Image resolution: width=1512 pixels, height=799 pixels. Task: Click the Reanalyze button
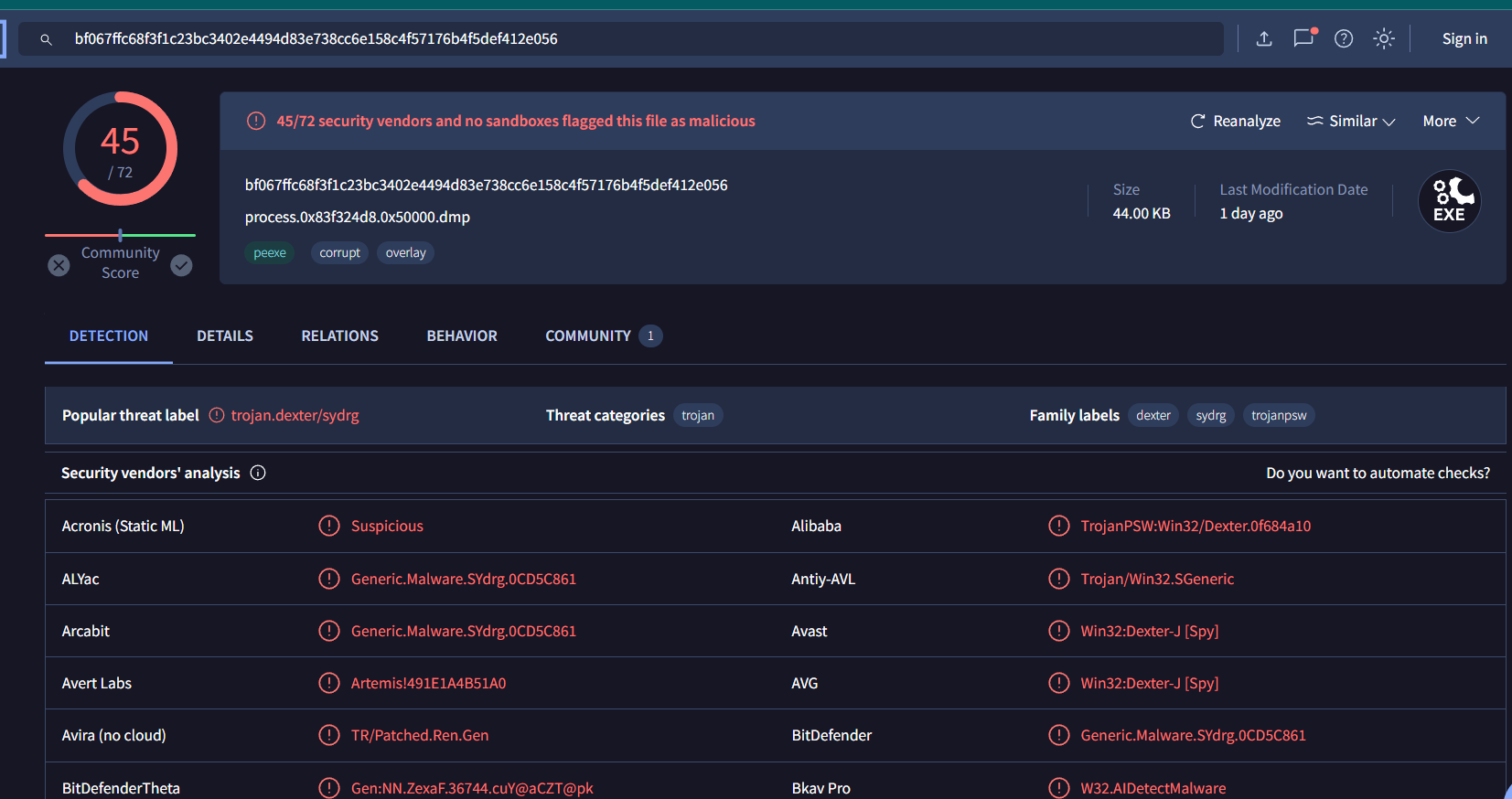pyautogui.click(x=1236, y=121)
